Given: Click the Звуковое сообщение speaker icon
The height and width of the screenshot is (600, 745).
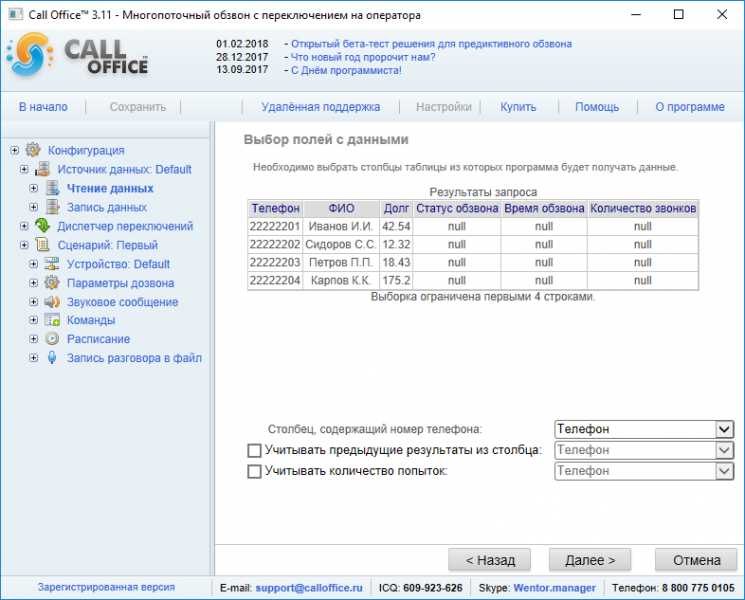Looking at the screenshot, I should tap(52, 302).
